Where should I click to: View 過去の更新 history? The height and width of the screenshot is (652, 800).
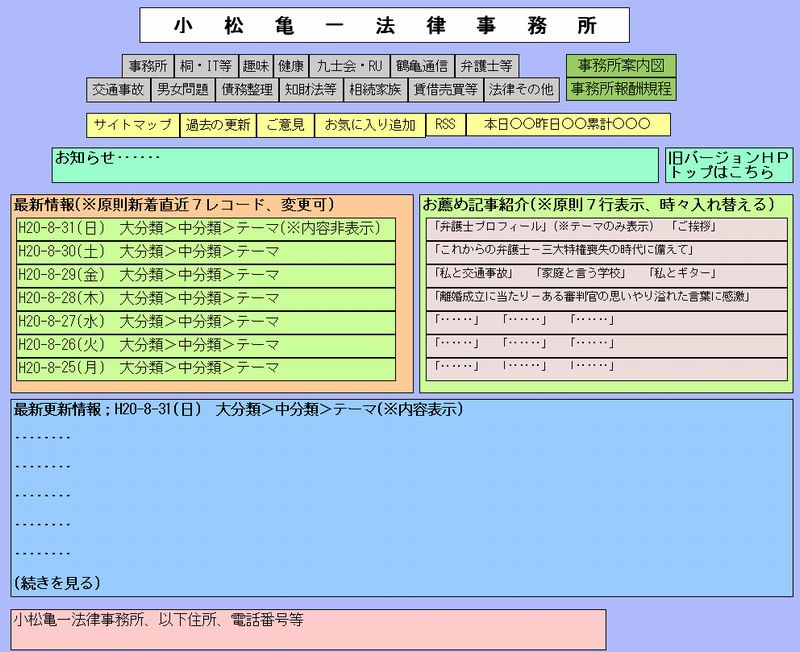coord(218,125)
